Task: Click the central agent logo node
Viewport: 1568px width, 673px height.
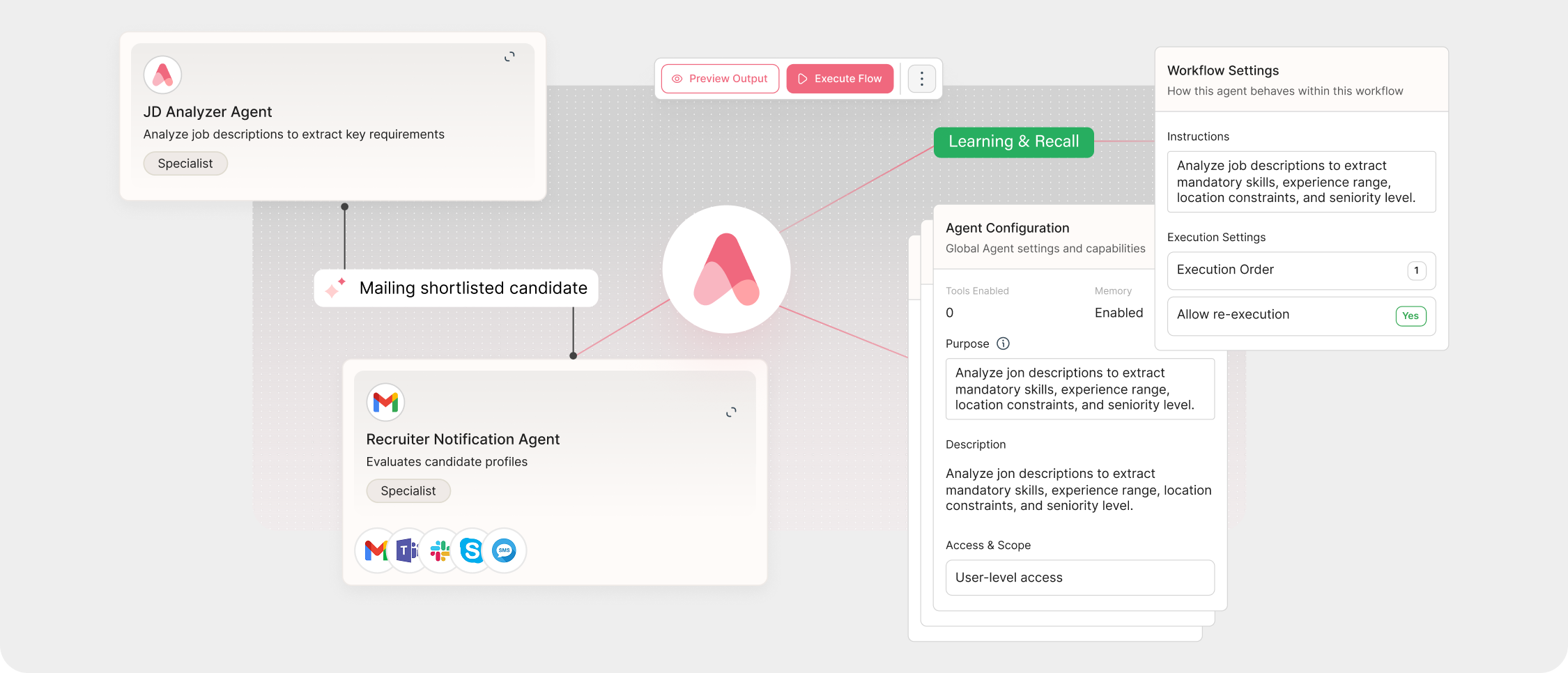Action: [726, 270]
